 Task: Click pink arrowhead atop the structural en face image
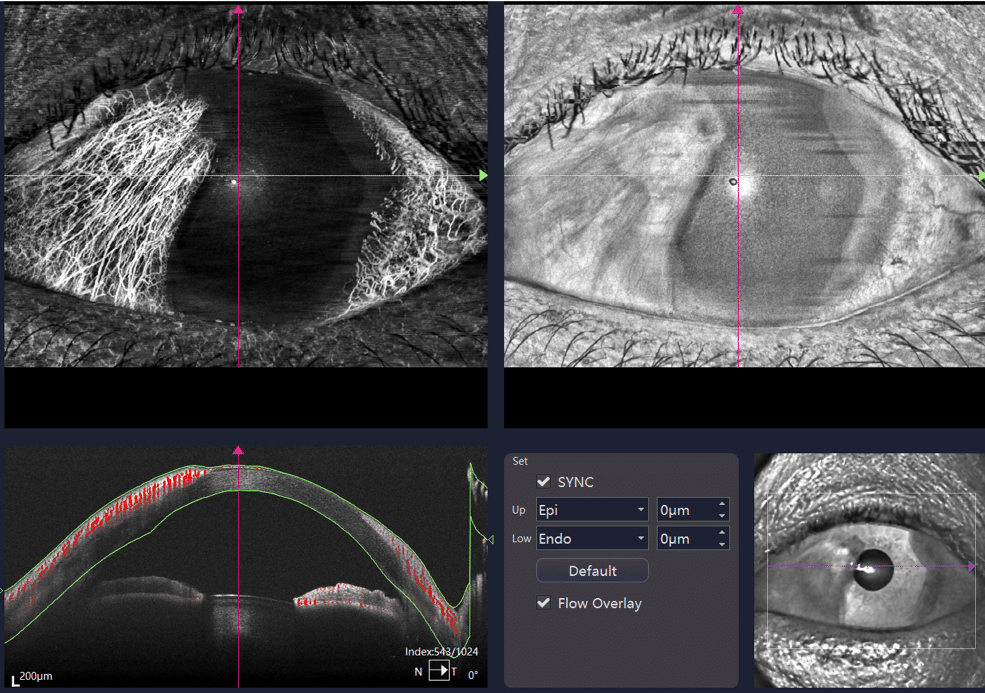point(738,10)
